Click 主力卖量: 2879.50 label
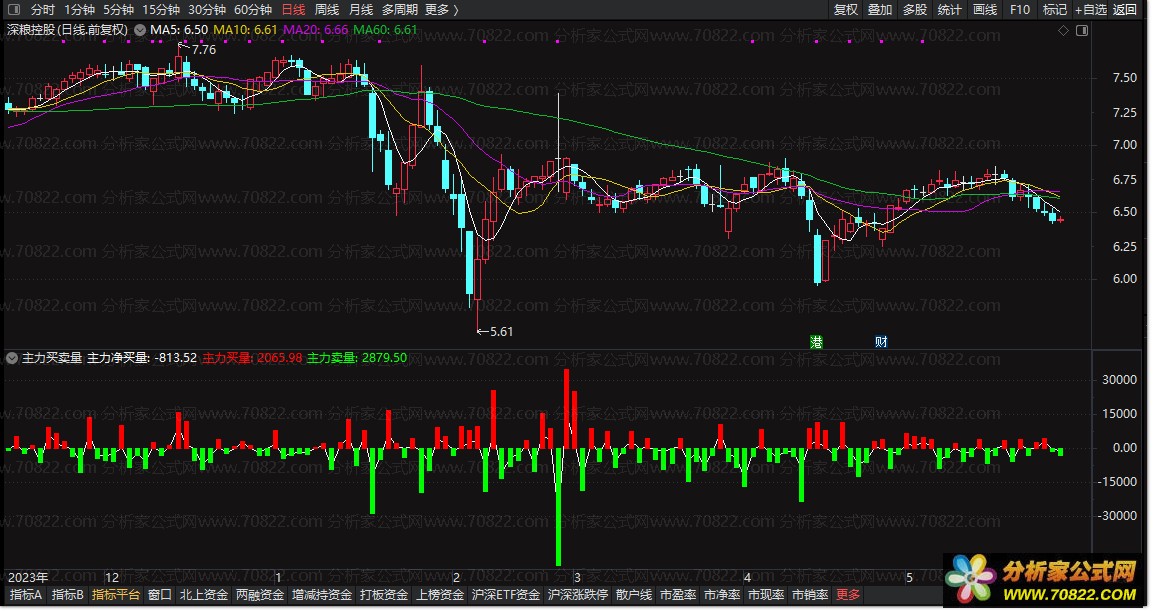1153x611 pixels. (357, 358)
